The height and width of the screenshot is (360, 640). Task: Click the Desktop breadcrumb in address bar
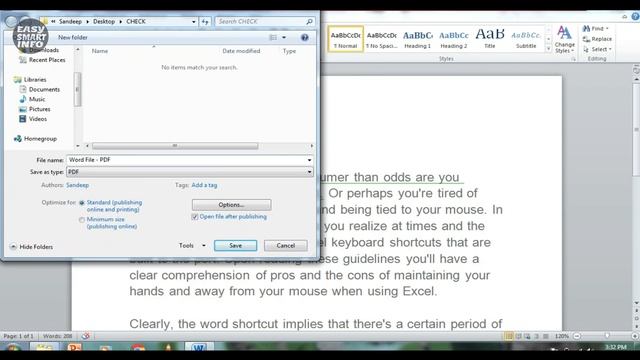pyautogui.click(x=104, y=22)
